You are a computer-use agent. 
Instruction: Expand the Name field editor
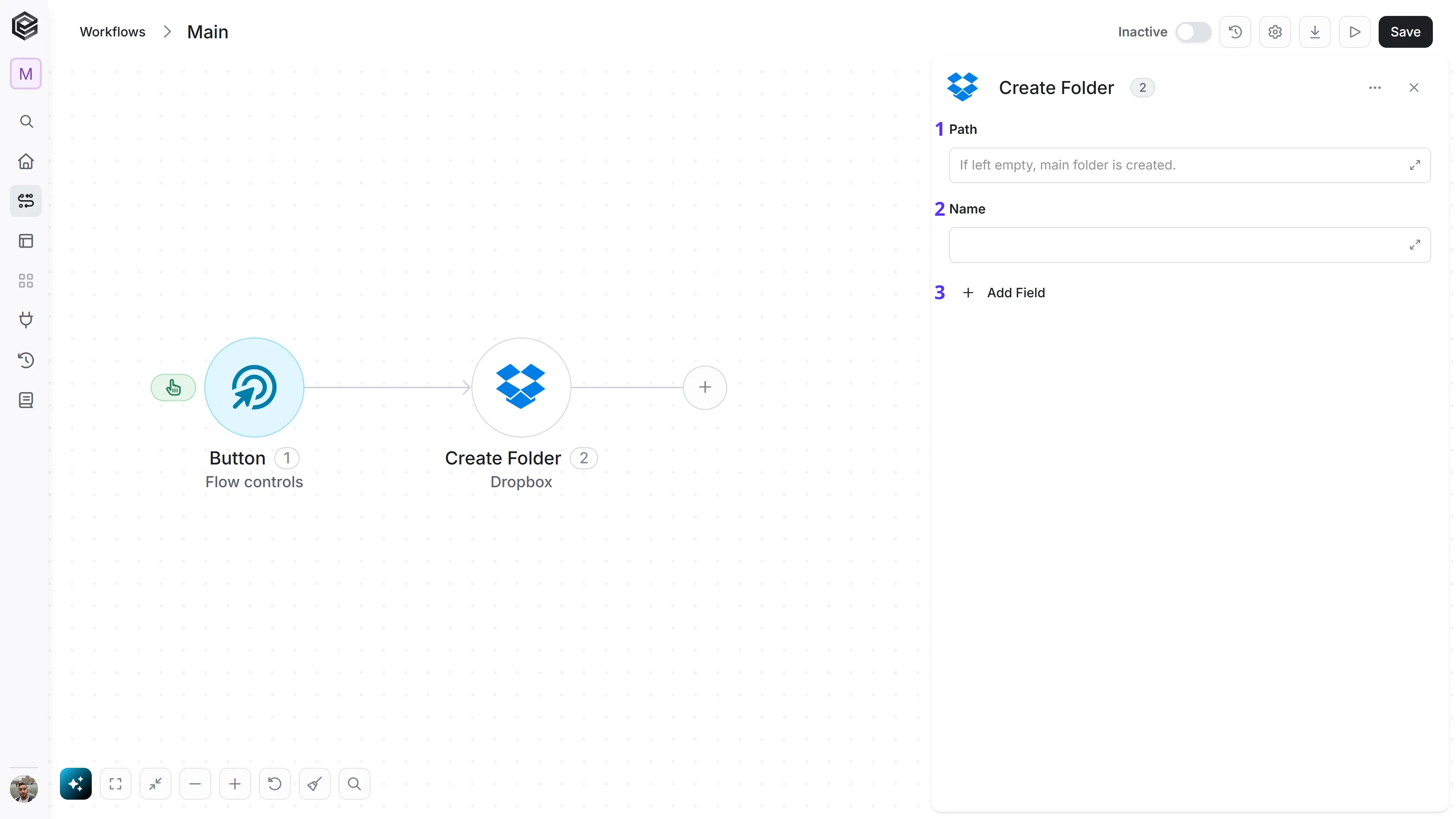pyautogui.click(x=1415, y=245)
